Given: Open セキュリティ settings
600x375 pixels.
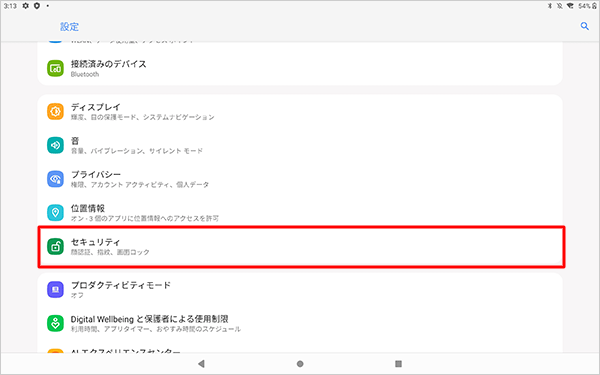Looking at the screenshot, I should pyautogui.click(x=300, y=246).
